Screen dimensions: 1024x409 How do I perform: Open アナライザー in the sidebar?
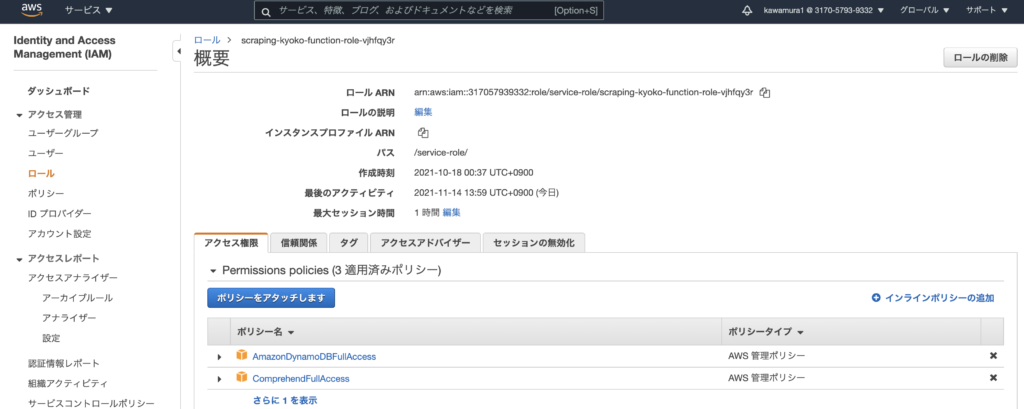[x=69, y=318]
